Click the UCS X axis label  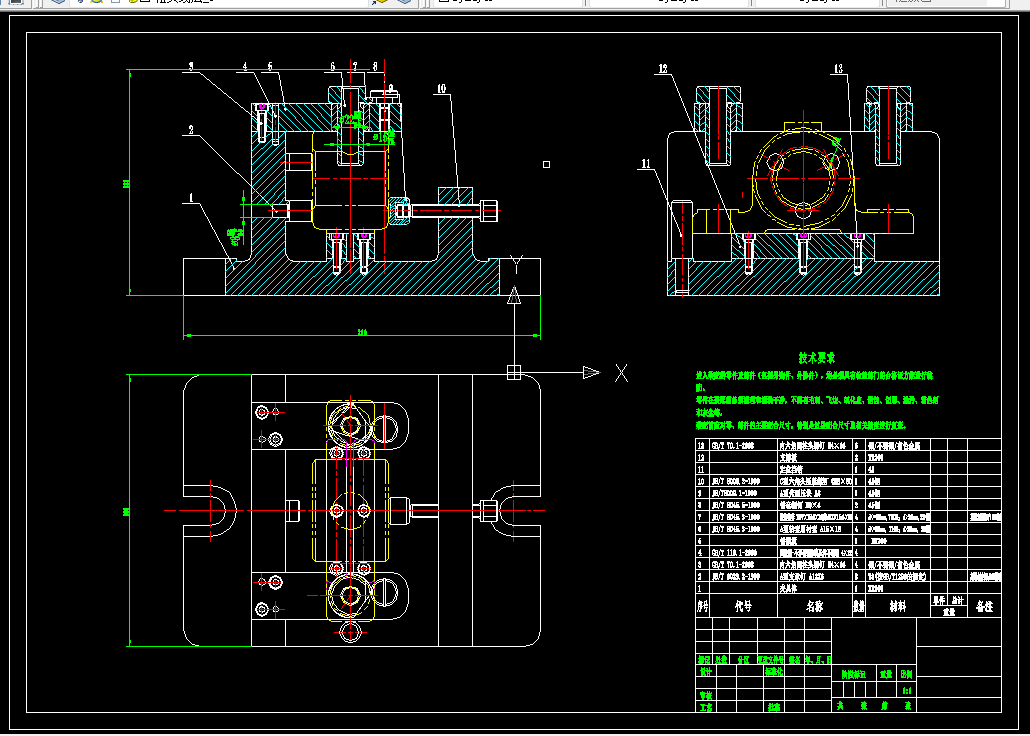click(621, 373)
